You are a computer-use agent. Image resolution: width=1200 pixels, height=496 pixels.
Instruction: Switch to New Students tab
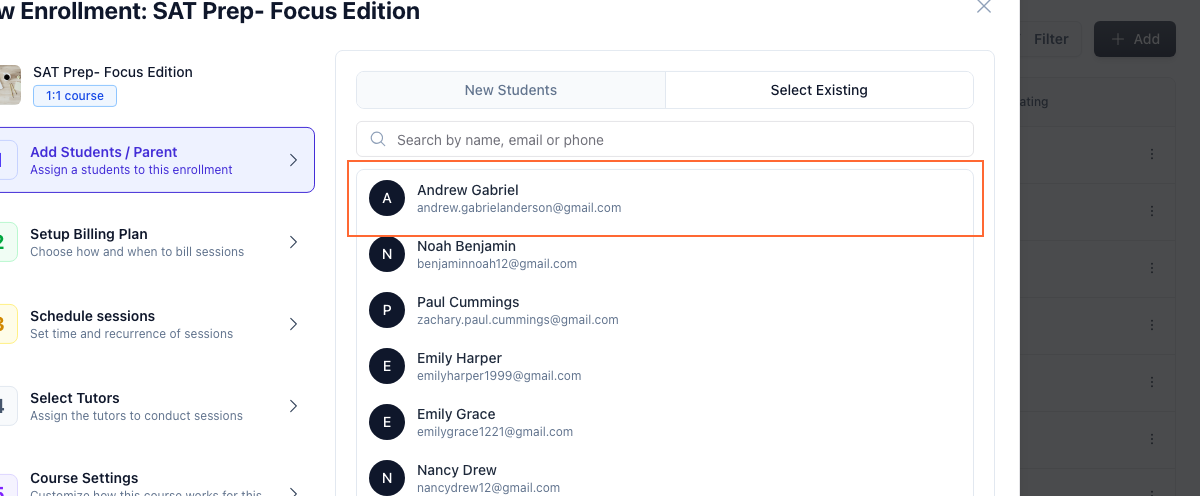click(511, 90)
